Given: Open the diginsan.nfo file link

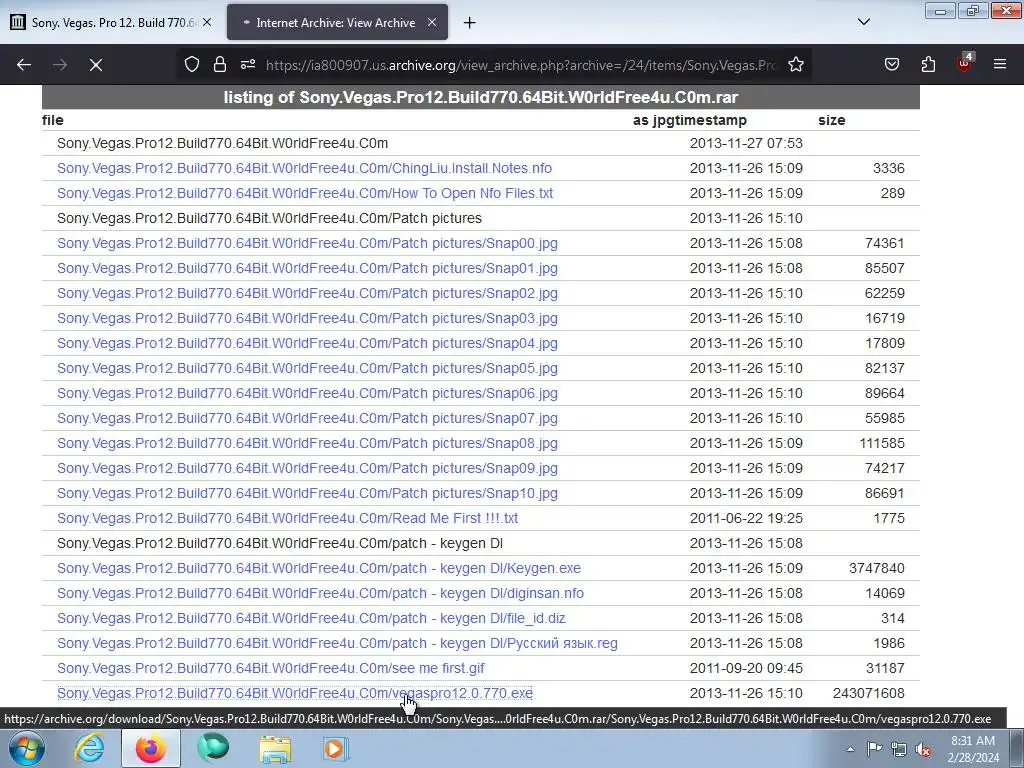Looking at the screenshot, I should coord(320,594).
